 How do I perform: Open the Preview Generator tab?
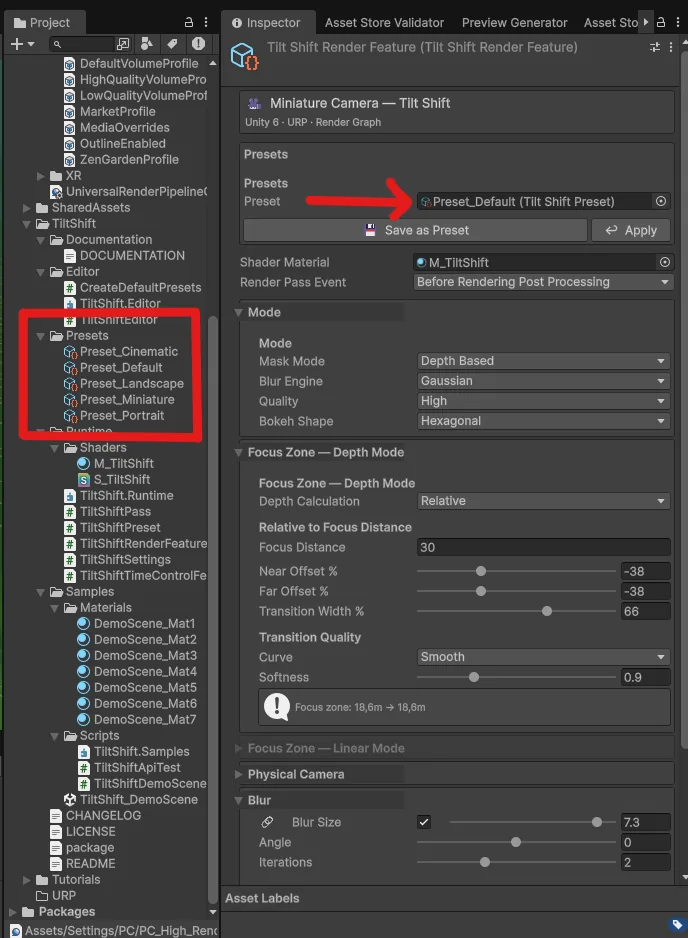[514, 21]
